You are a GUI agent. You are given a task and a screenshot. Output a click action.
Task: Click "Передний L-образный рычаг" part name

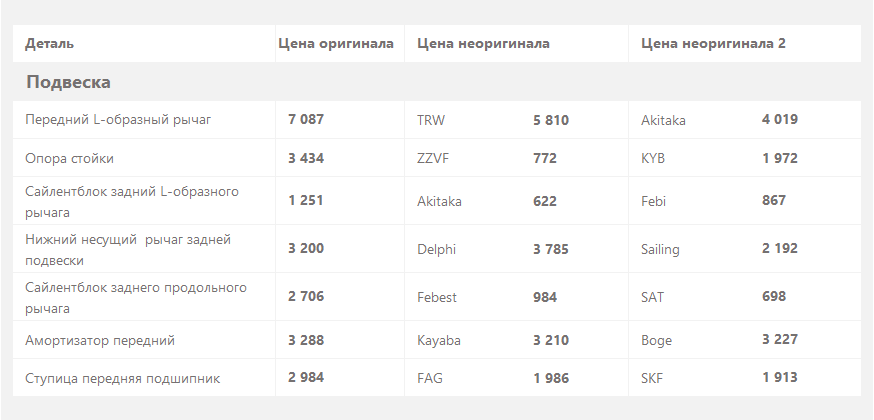pyautogui.click(x=118, y=120)
